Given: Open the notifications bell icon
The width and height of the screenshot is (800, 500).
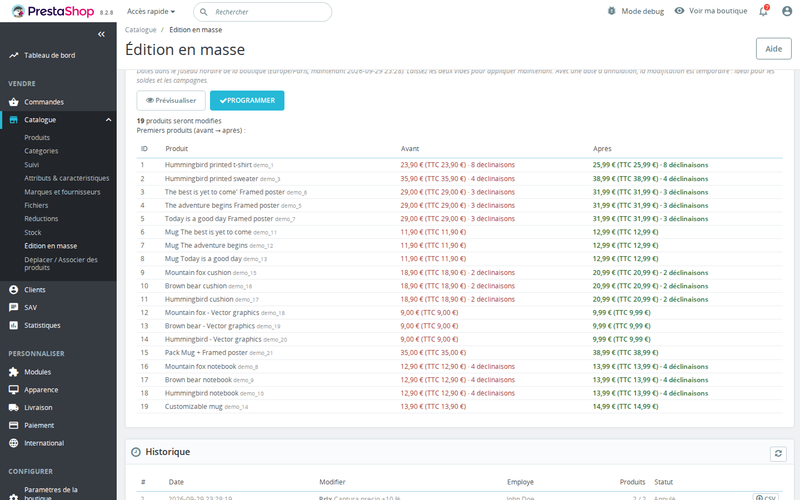Looking at the screenshot, I should [763, 11].
